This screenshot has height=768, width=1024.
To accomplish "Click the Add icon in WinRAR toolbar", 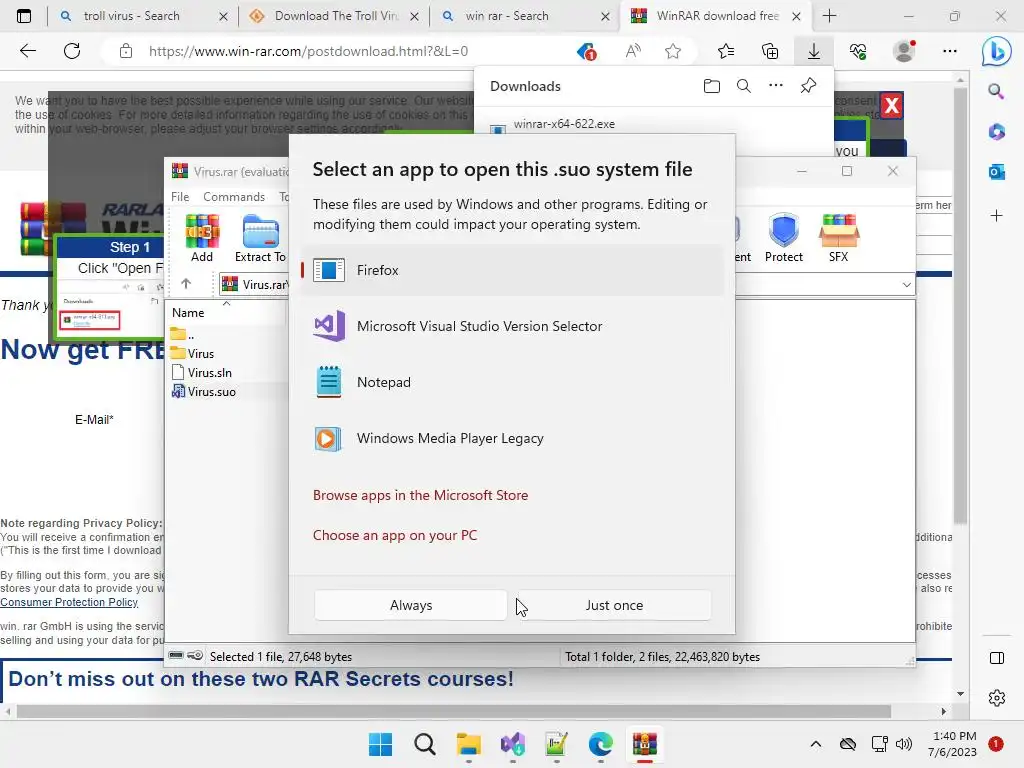I will point(202,238).
